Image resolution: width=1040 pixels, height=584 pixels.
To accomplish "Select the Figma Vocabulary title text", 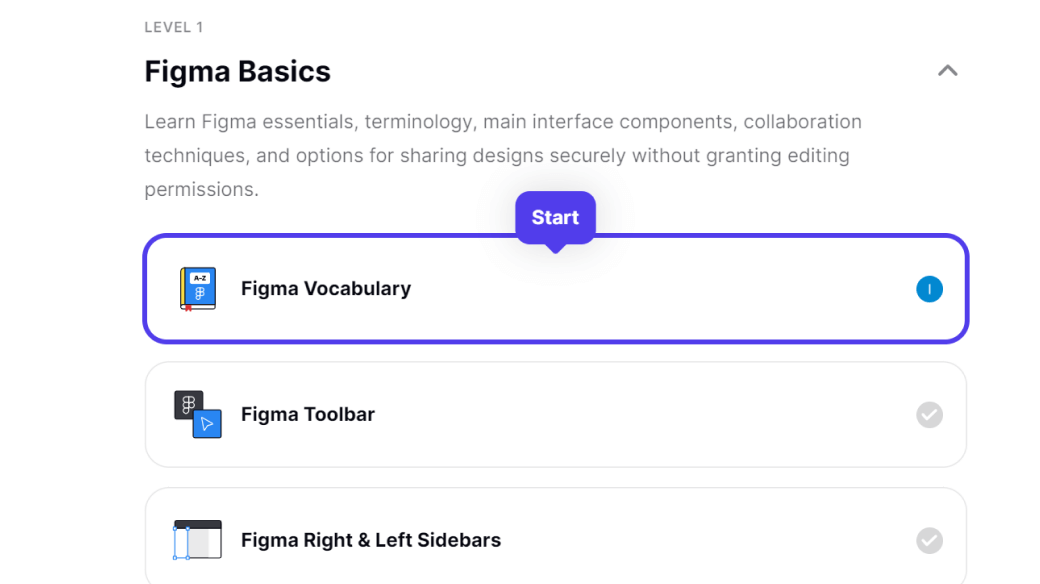I will coord(325,288).
